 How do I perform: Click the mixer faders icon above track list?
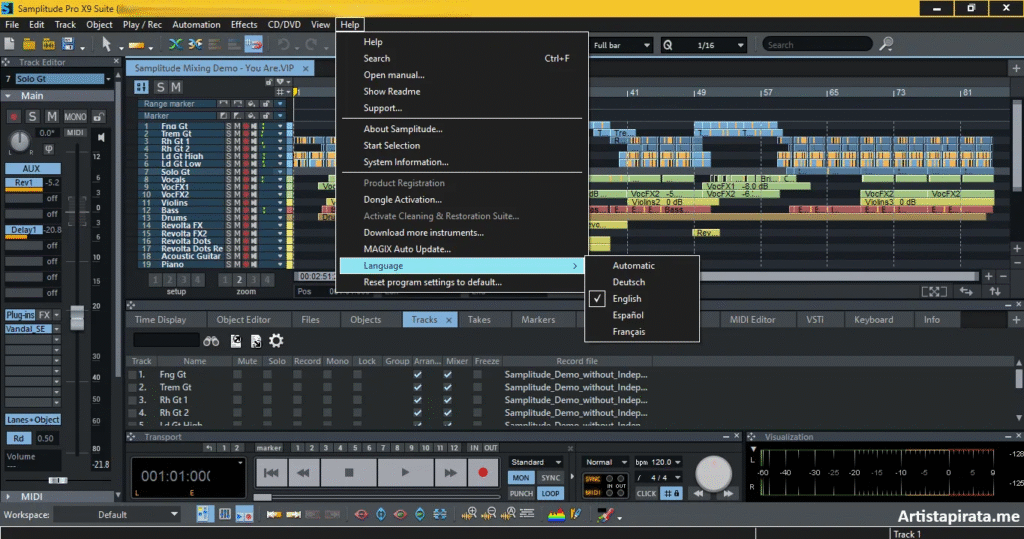tap(141, 87)
